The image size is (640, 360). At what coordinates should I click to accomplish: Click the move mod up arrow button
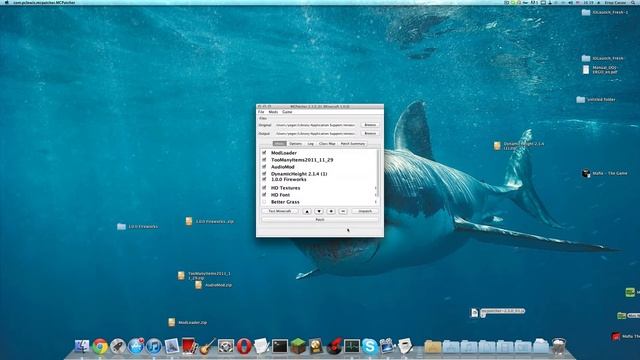(x=307, y=211)
